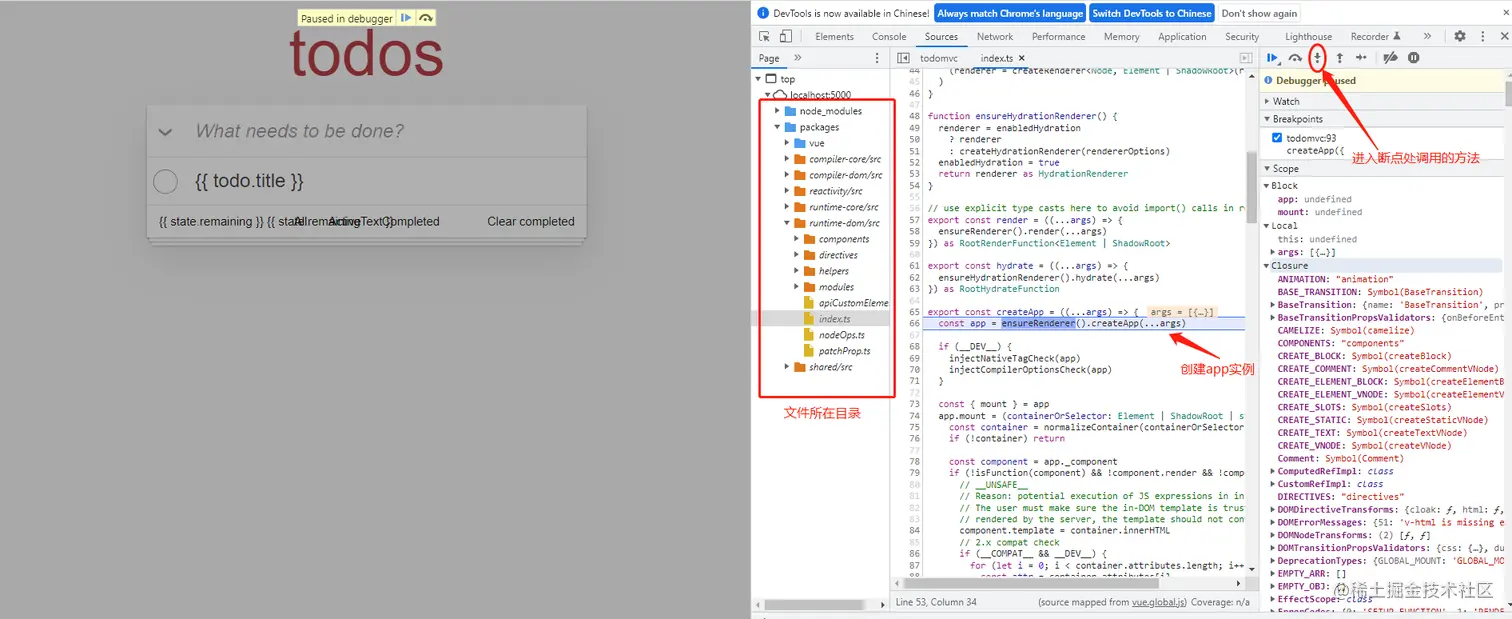Open the Application tab
The height and width of the screenshot is (619, 1512).
[x=1182, y=36]
